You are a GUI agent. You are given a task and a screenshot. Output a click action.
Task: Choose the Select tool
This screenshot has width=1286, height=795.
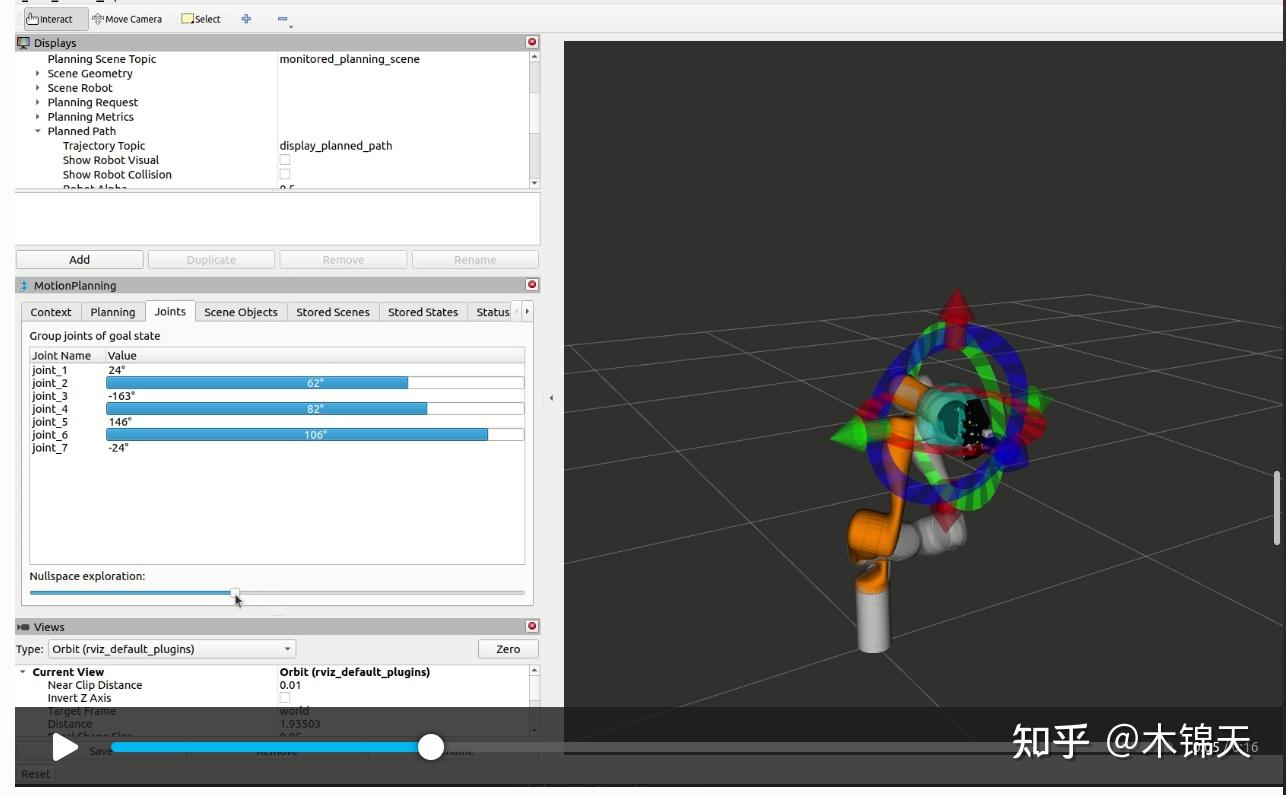[200, 18]
